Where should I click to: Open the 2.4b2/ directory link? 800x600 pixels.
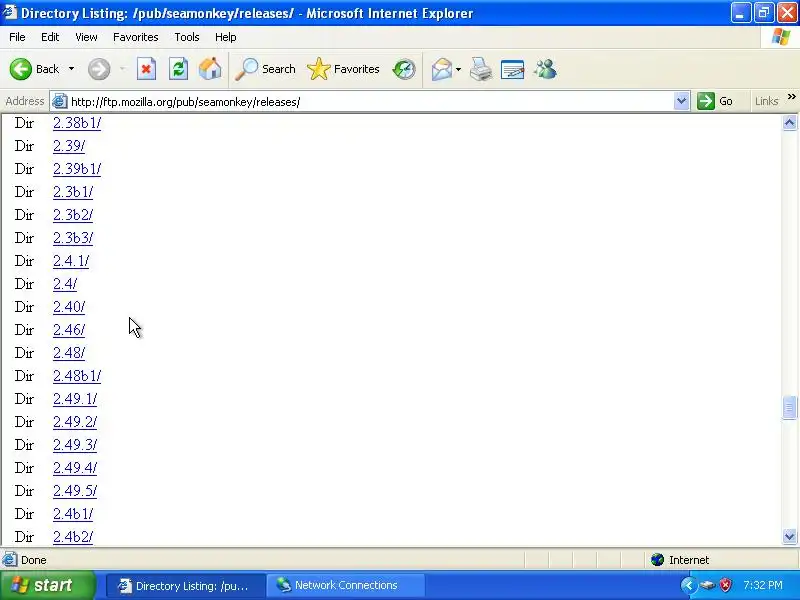pyautogui.click(x=73, y=536)
